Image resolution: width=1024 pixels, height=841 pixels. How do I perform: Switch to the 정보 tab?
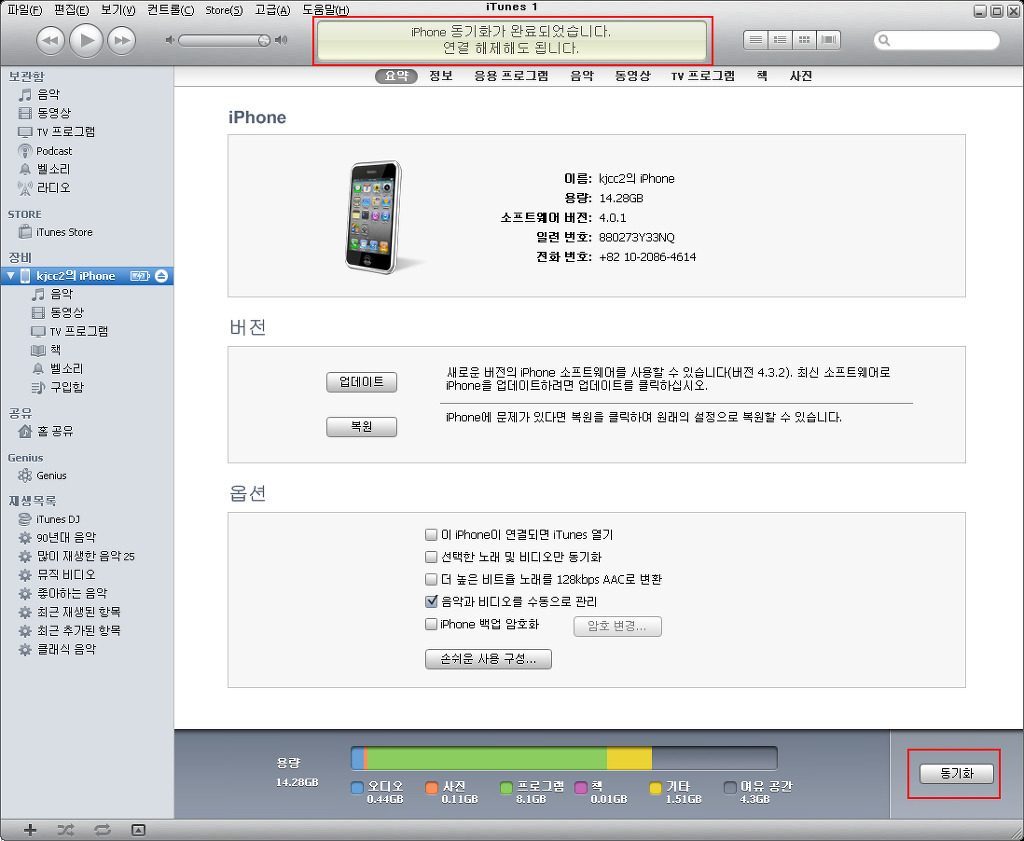pos(441,76)
